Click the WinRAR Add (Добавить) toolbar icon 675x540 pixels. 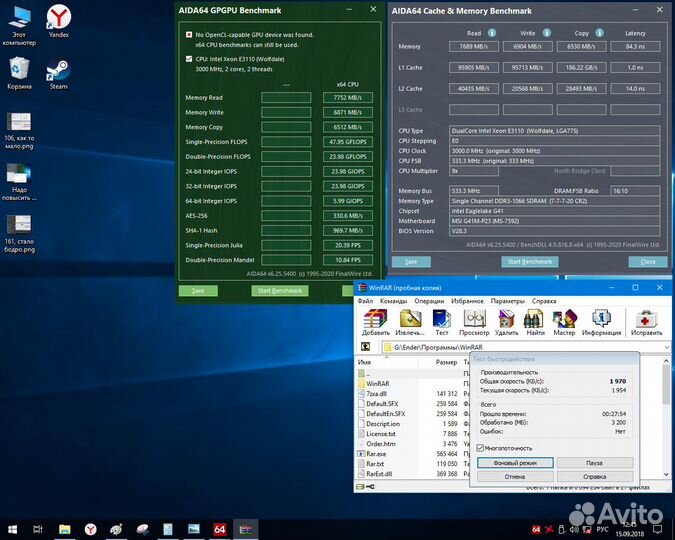pyautogui.click(x=375, y=322)
